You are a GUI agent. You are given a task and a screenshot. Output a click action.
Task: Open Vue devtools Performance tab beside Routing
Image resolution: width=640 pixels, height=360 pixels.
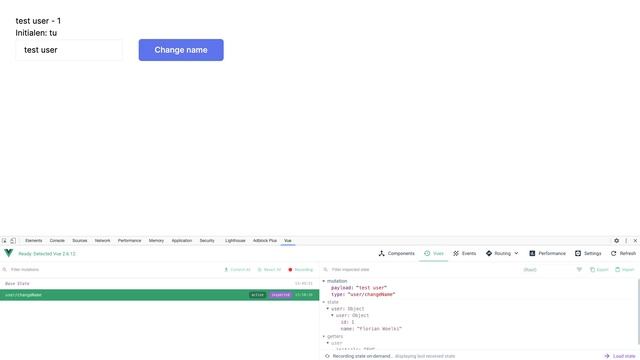coord(547,253)
